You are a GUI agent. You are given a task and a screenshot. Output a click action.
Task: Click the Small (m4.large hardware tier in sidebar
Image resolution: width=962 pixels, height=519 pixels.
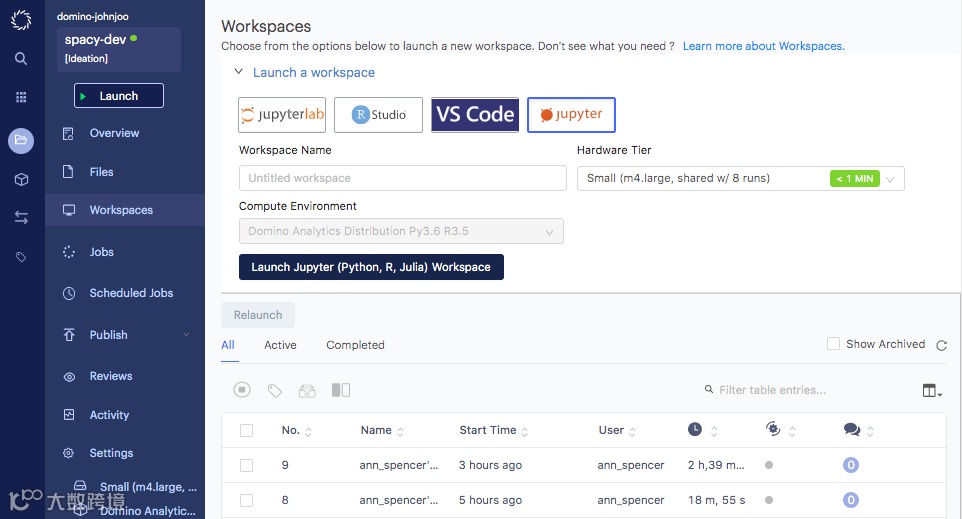coord(148,487)
